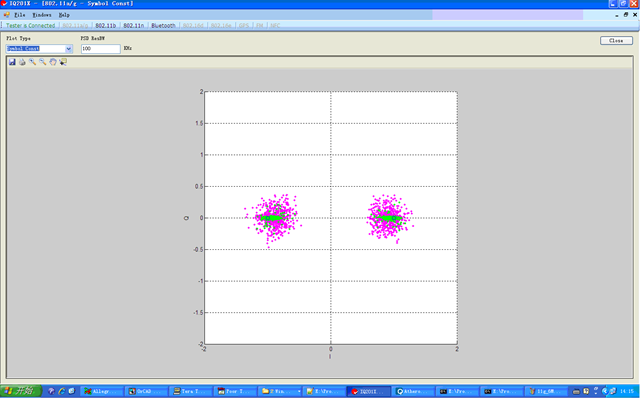The width and height of the screenshot is (640, 400).
Task: Switch to the 802.11n tab
Action: click(134, 25)
